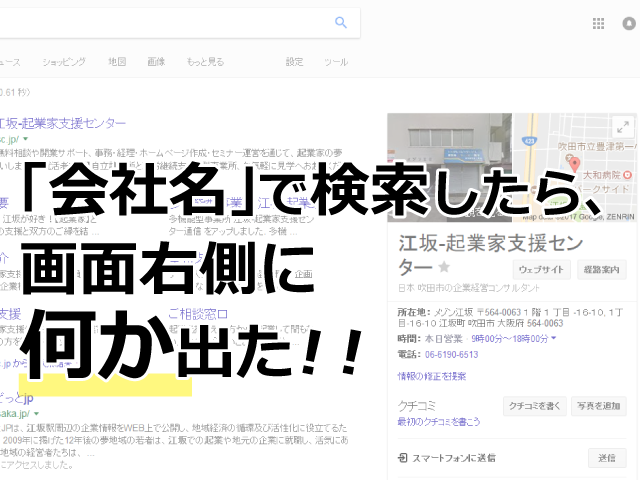Viewport: 640px width, 480px height.
Task: Click the red map pin marker
Action: (574, 164)
